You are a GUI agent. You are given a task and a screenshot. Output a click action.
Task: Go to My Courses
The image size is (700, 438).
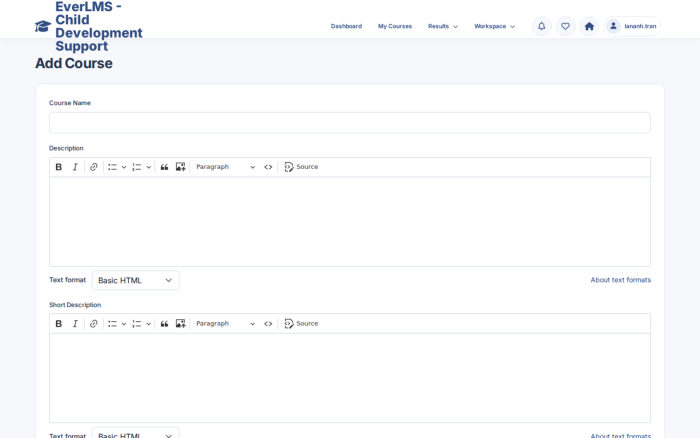tap(395, 26)
